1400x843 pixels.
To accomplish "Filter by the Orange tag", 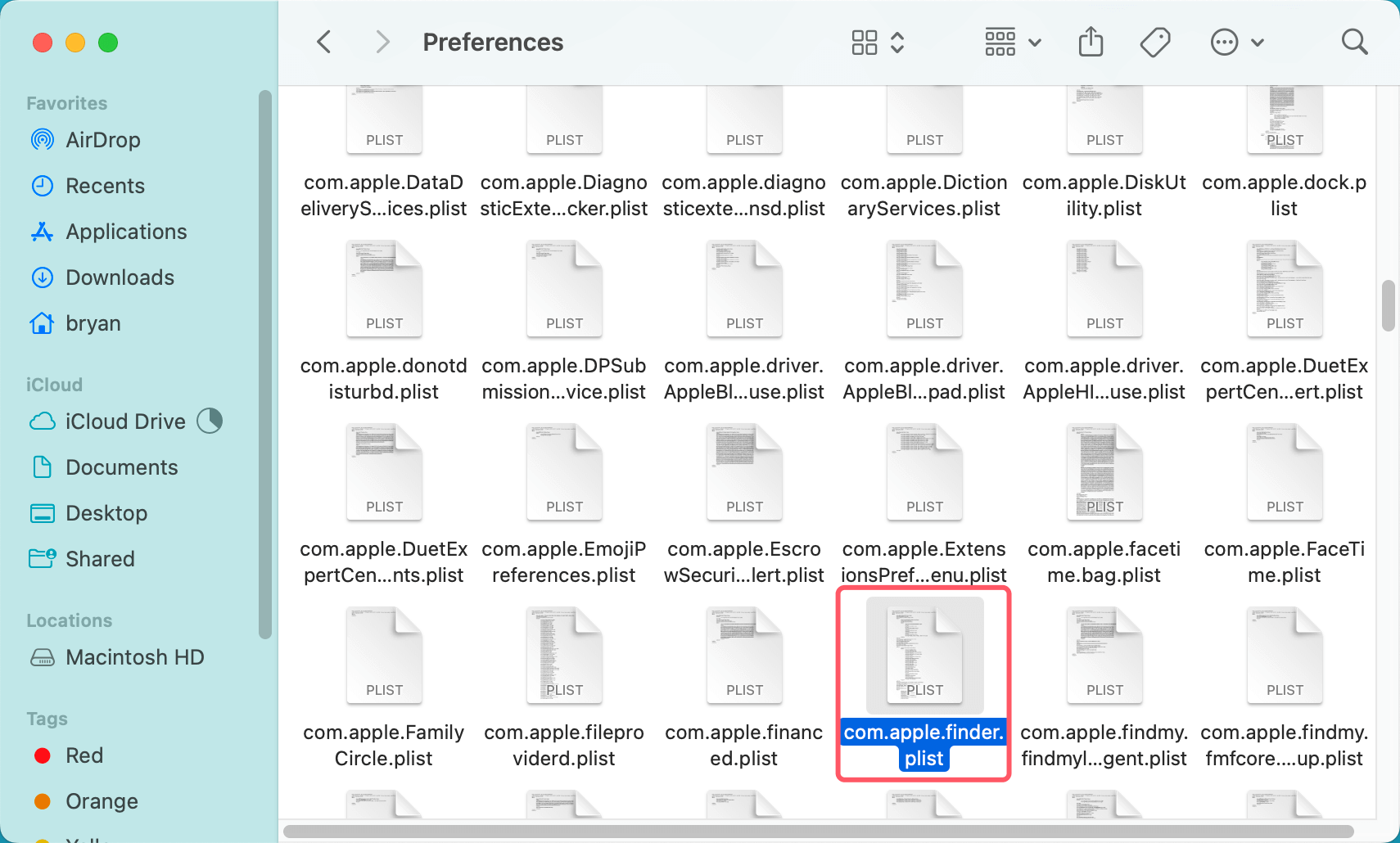I will coord(102,801).
